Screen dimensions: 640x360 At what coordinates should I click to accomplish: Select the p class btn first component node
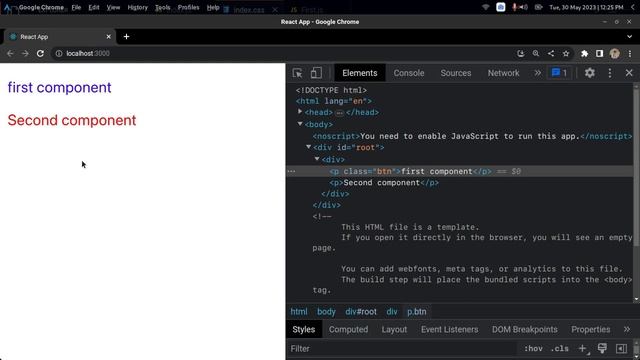click(410, 171)
